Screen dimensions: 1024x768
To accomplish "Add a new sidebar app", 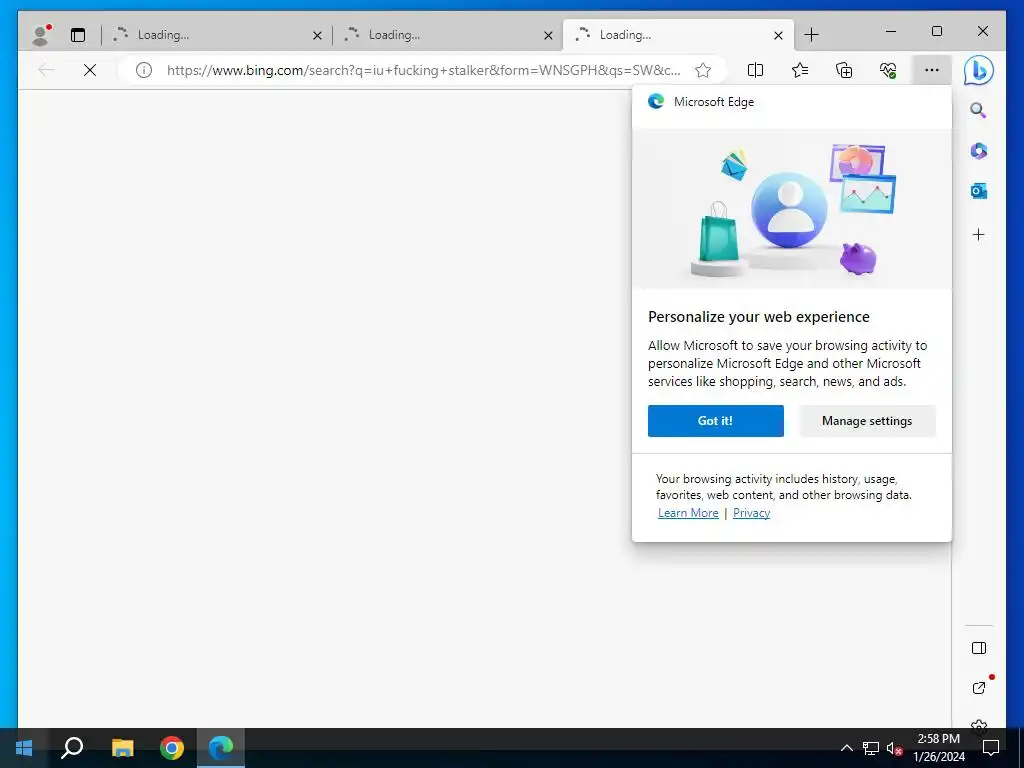I will pos(978,234).
